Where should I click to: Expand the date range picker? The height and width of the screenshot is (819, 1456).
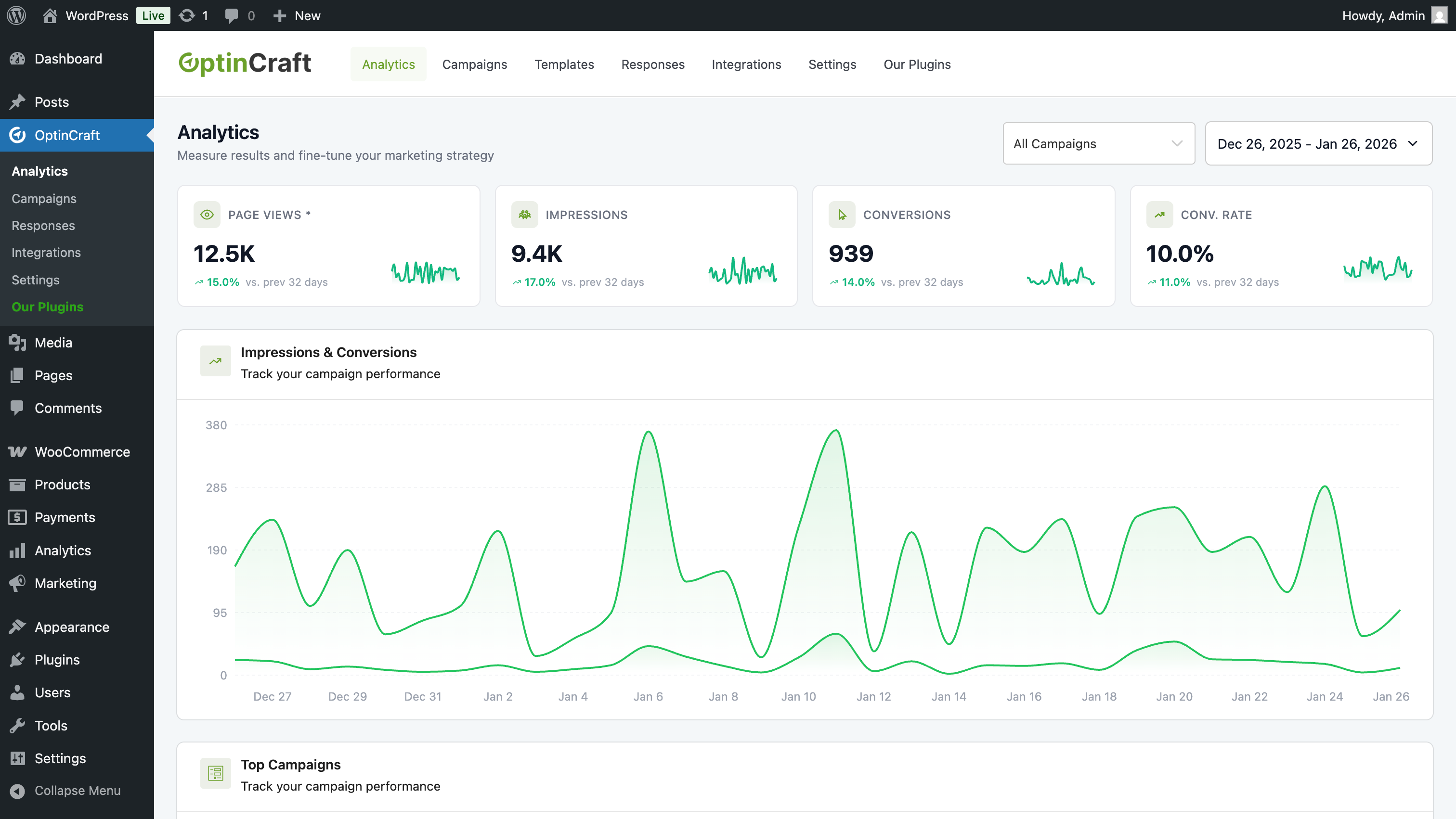pyautogui.click(x=1318, y=143)
